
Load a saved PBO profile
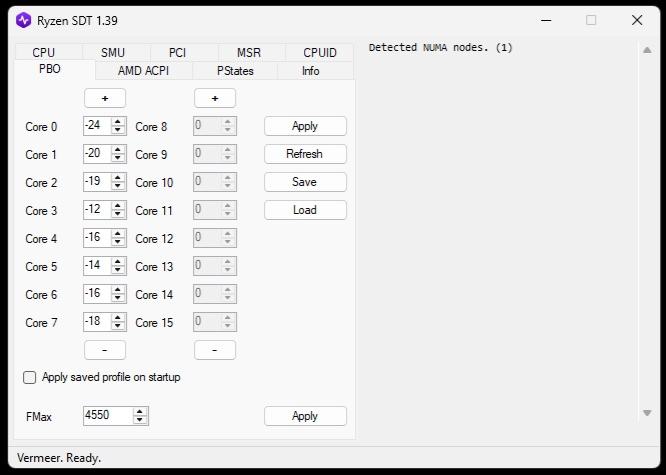(305, 210)
